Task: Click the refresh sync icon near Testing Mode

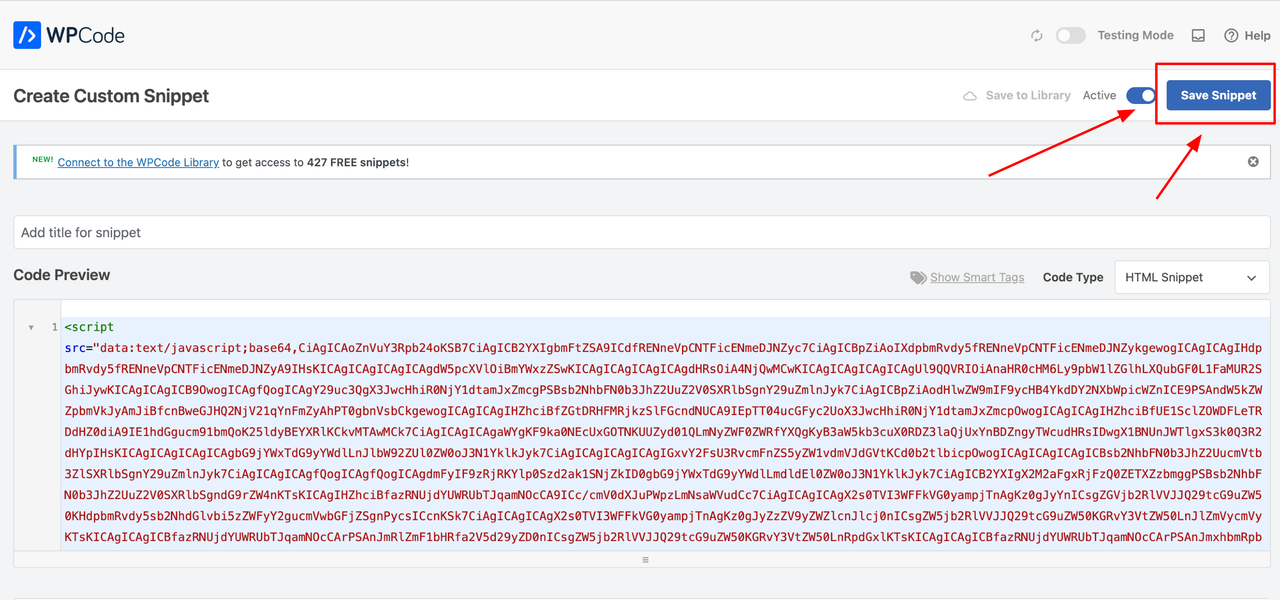Action: pyautogui.click(x=1037, y=35)
